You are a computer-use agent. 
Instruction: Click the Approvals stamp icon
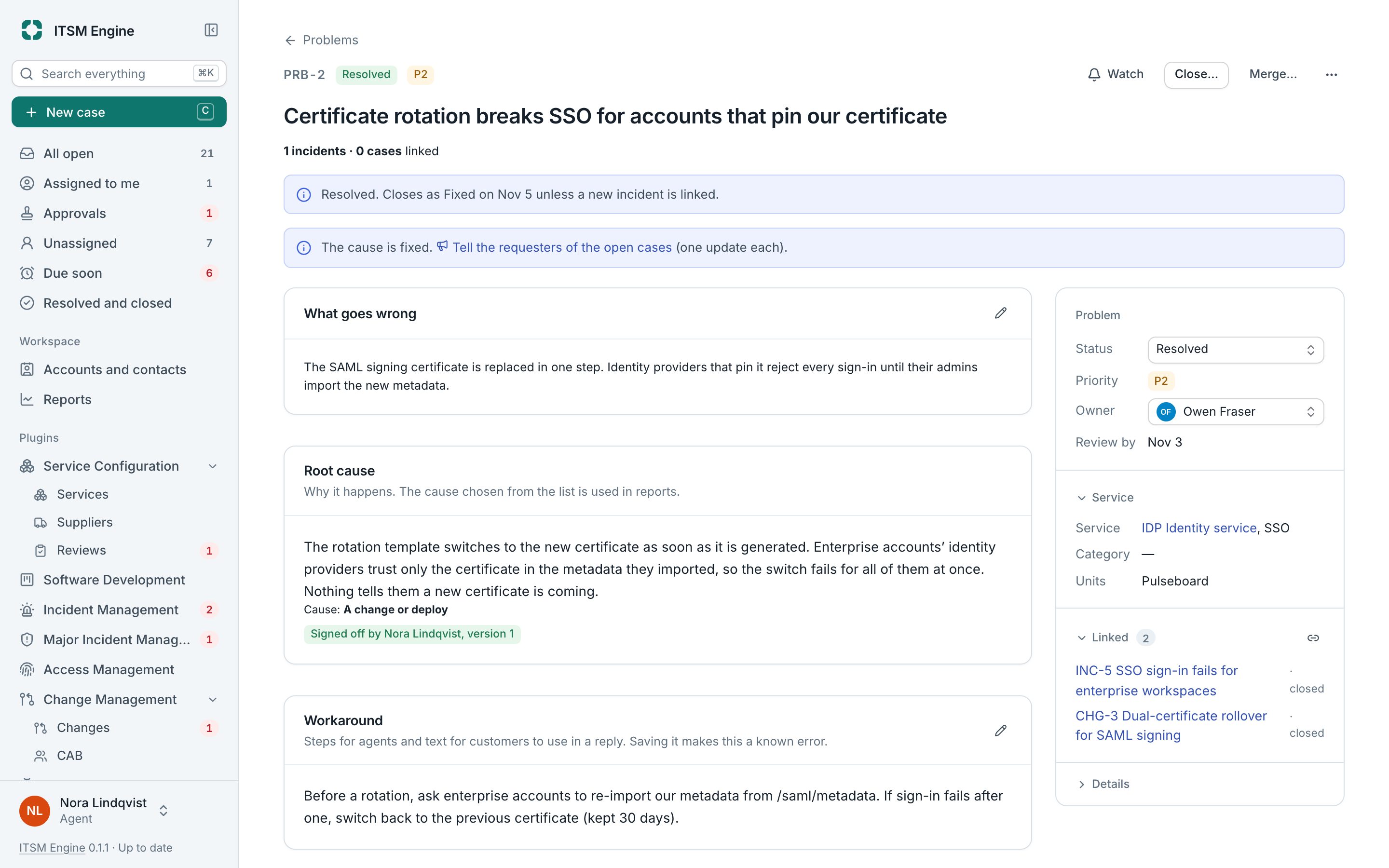(x=27, y=214)
